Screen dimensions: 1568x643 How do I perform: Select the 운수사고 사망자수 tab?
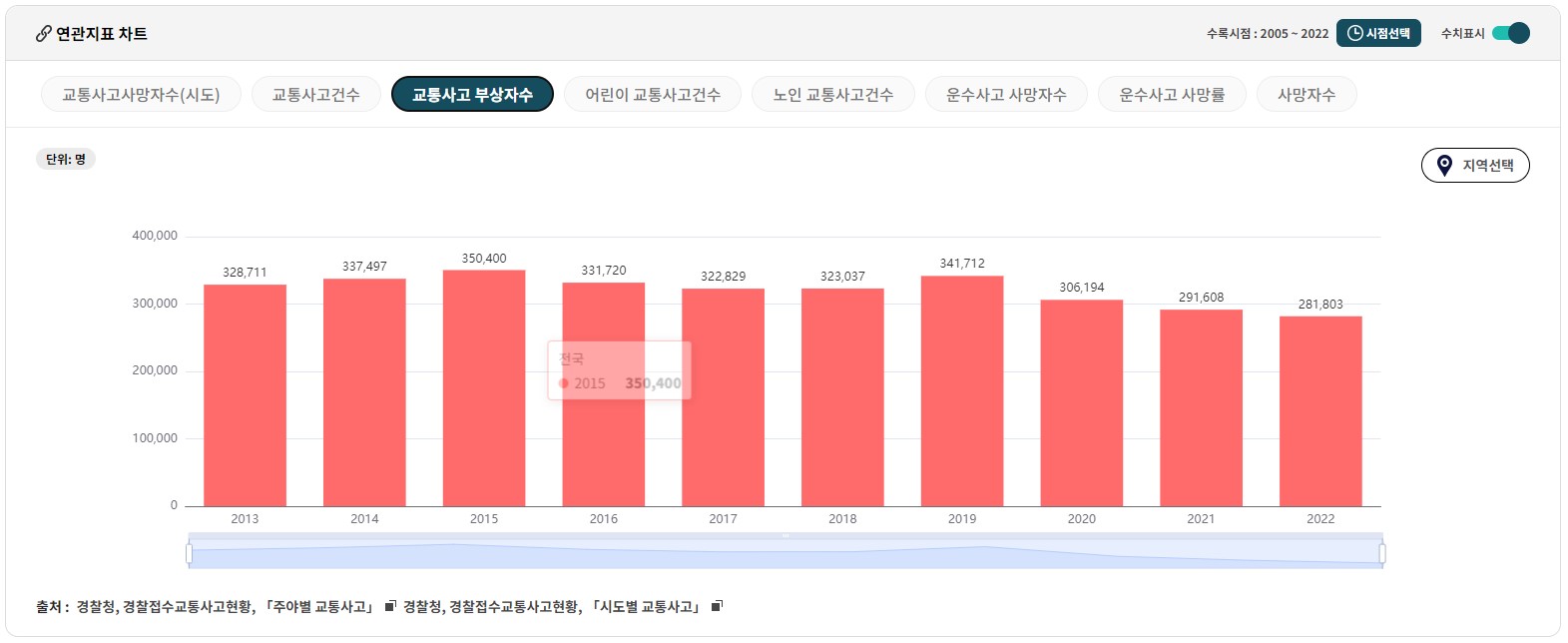tap(1006, 95)
